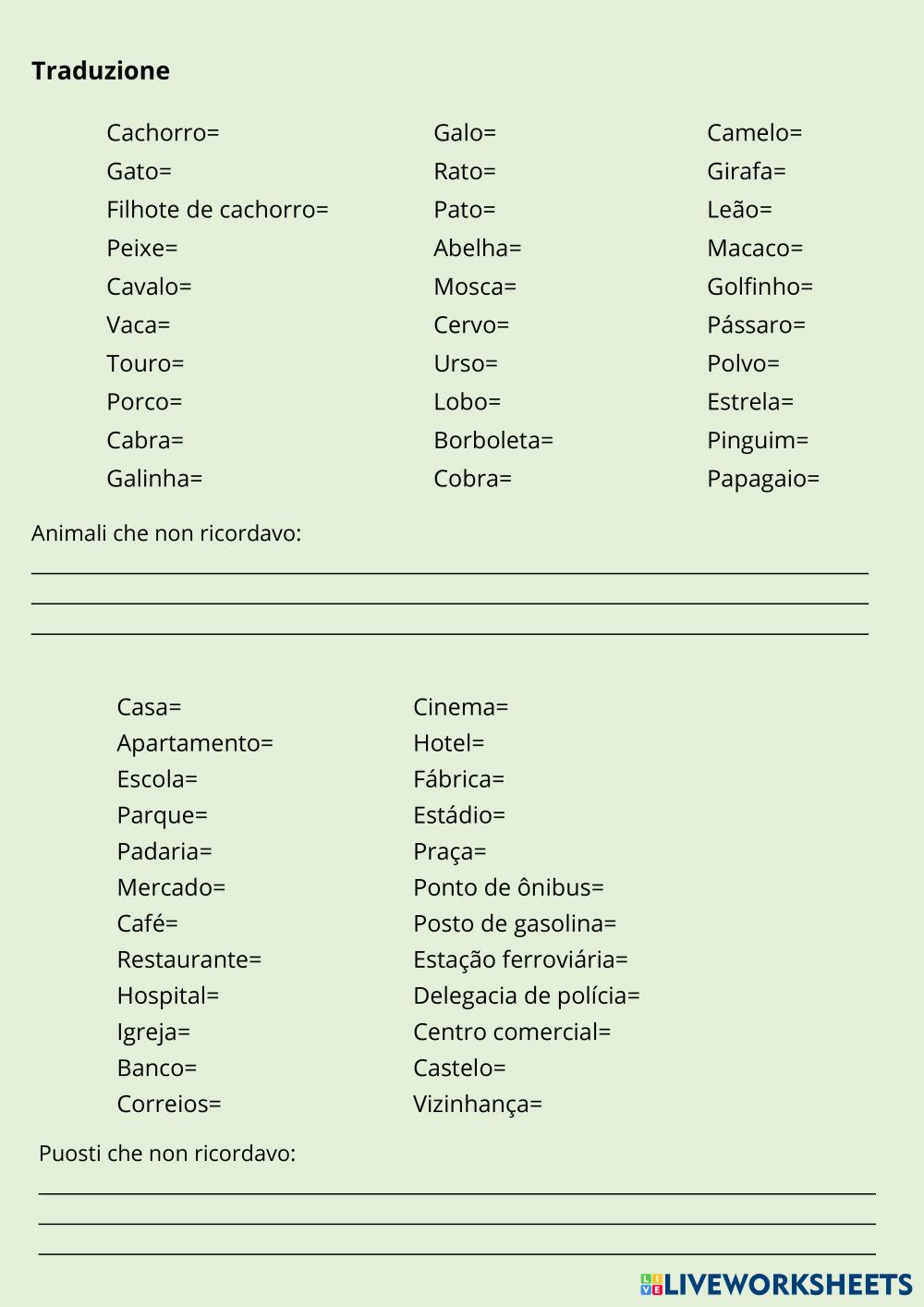Screen dimensions: 924x1307
Task: Select the Galinha= translation item
Action: point(154,479)
